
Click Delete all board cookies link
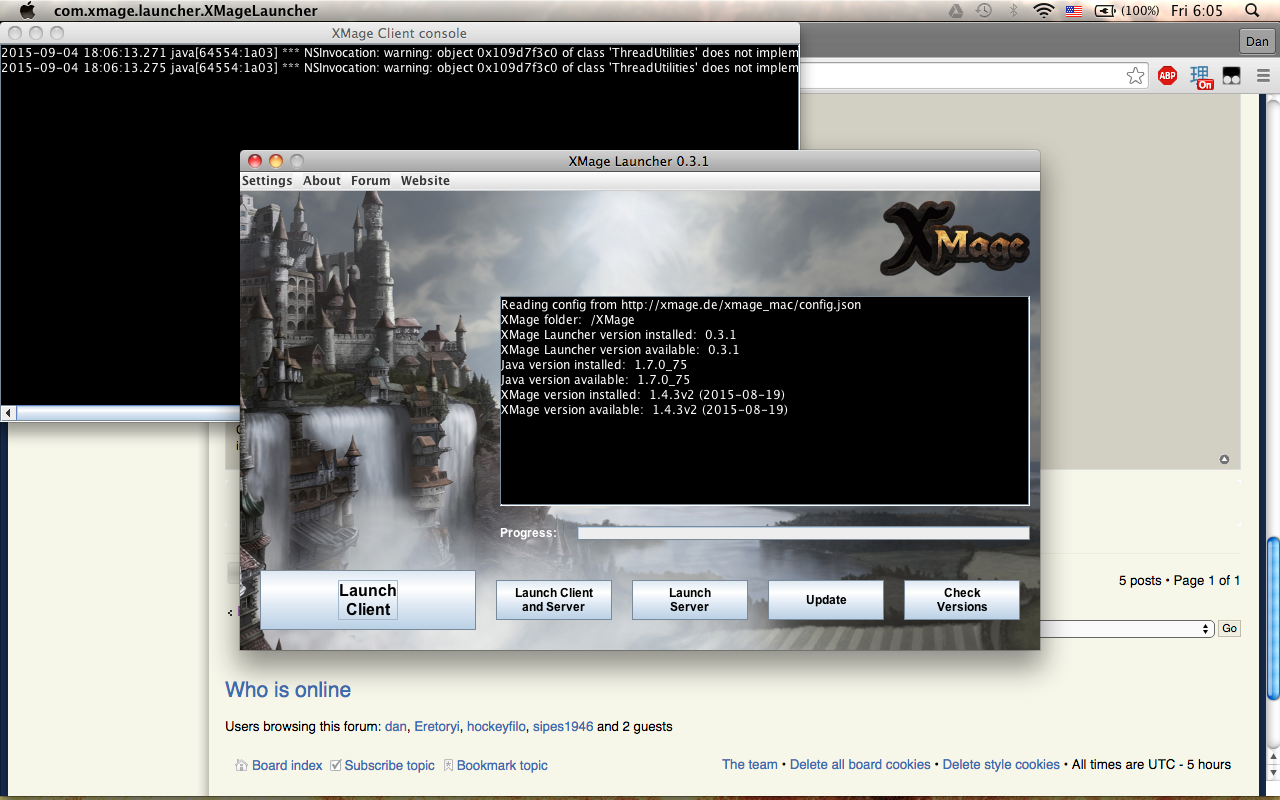[x=860, y=764]
